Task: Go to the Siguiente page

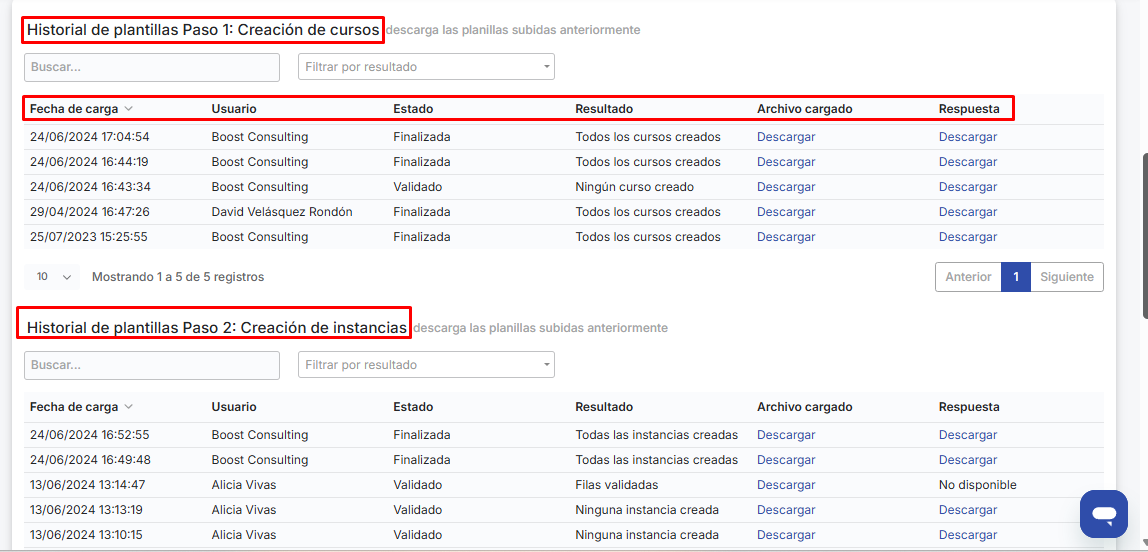Action: pyautogui.click(x=1066, y=277)
